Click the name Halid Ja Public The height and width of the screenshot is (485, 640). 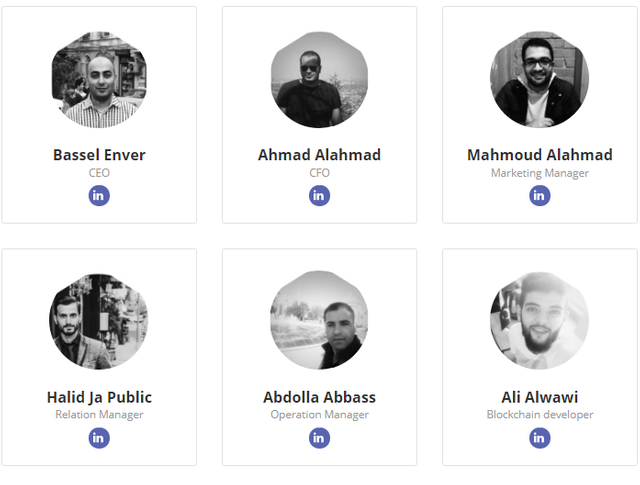click(x=99, y=397)
